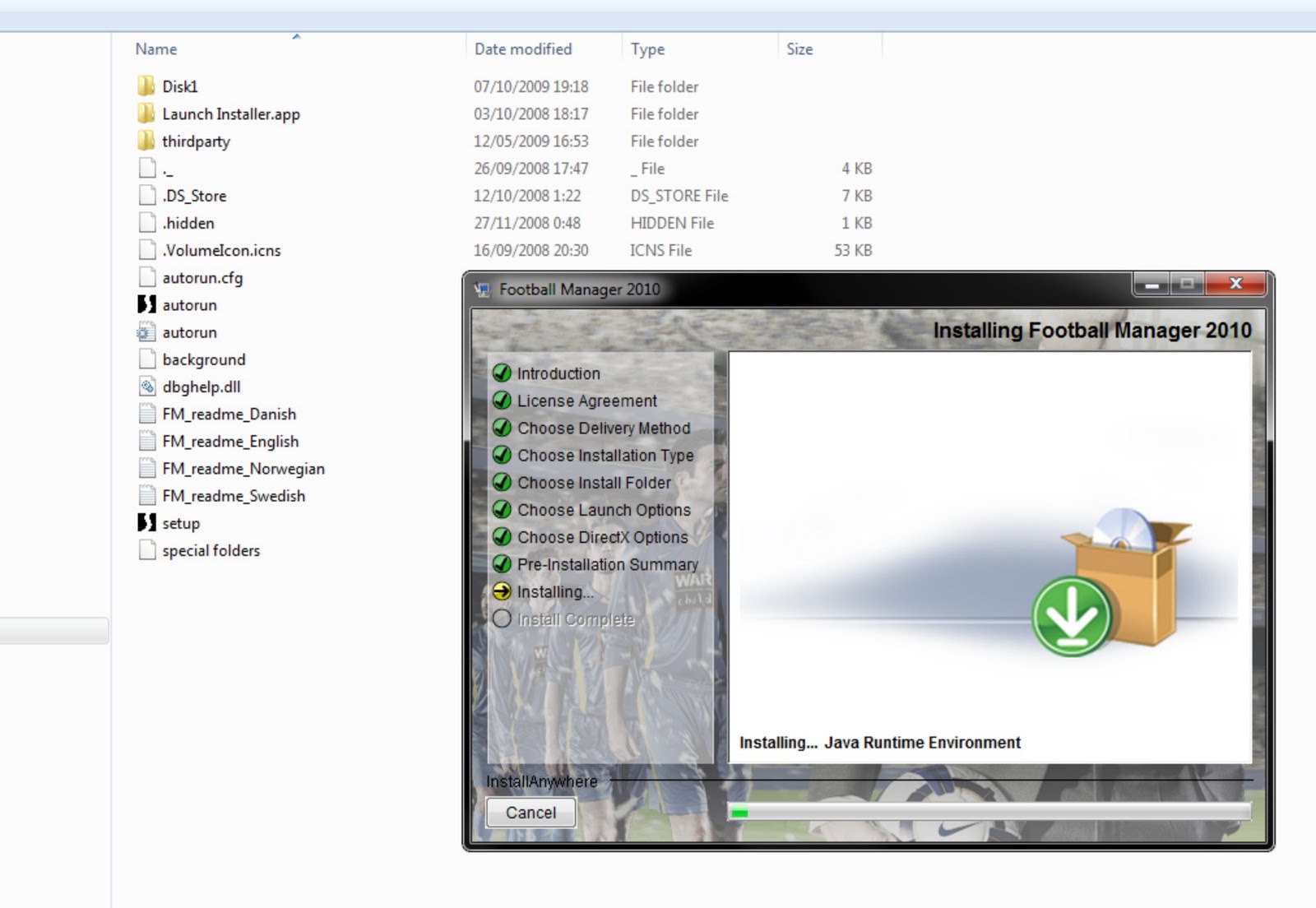Click the Disk1 date 07/10/2009 19:18
The image size is (1316, 908).
tap(531, 86)
